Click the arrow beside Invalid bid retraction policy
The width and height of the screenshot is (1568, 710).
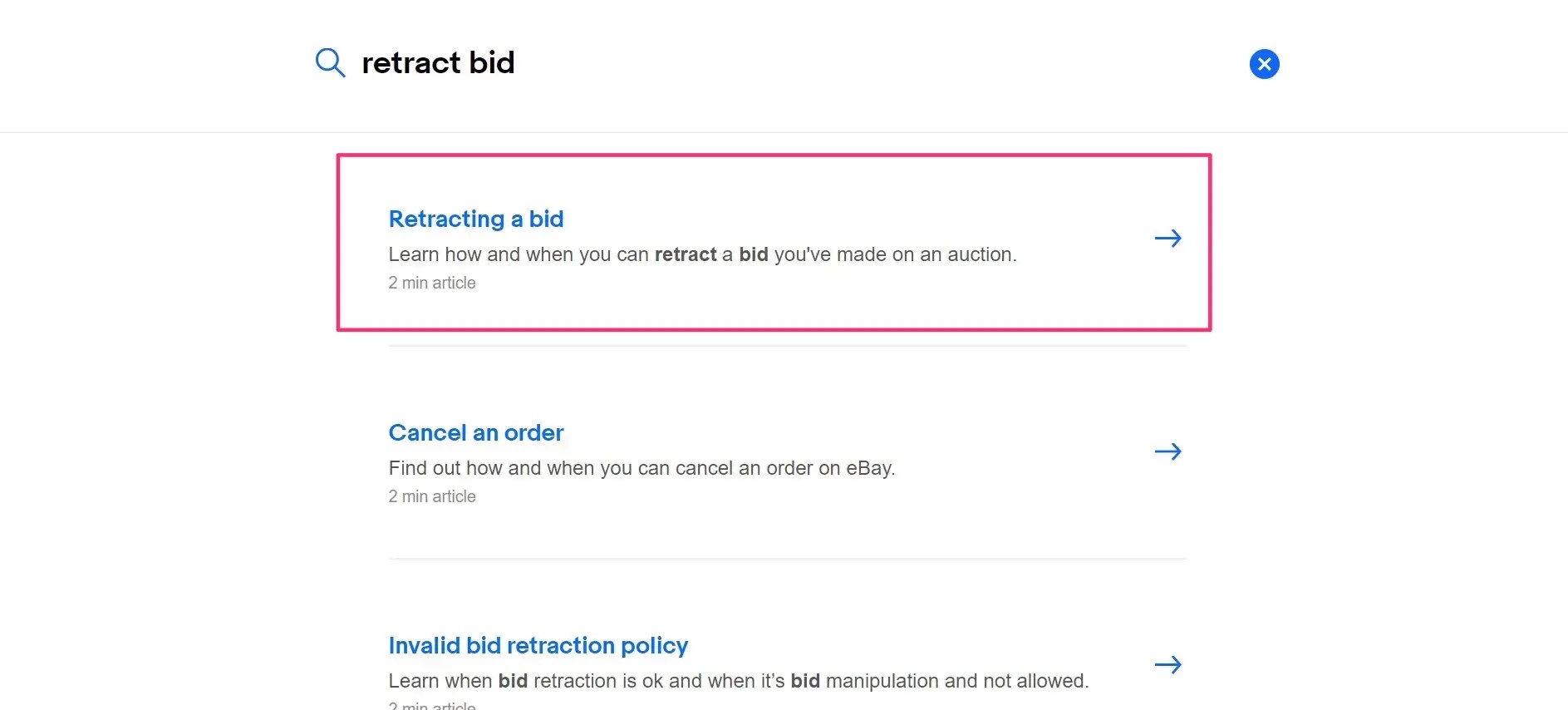[1167, 665]
